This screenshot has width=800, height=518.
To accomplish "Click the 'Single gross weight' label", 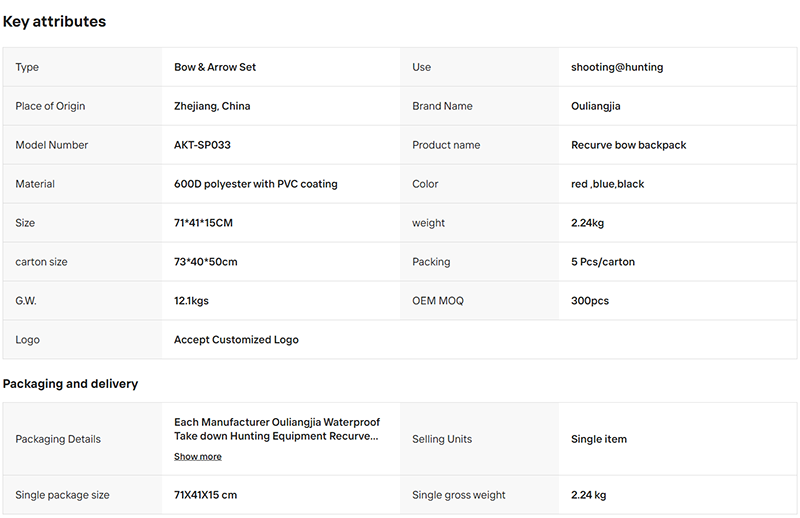I will [x=459, y=495].
